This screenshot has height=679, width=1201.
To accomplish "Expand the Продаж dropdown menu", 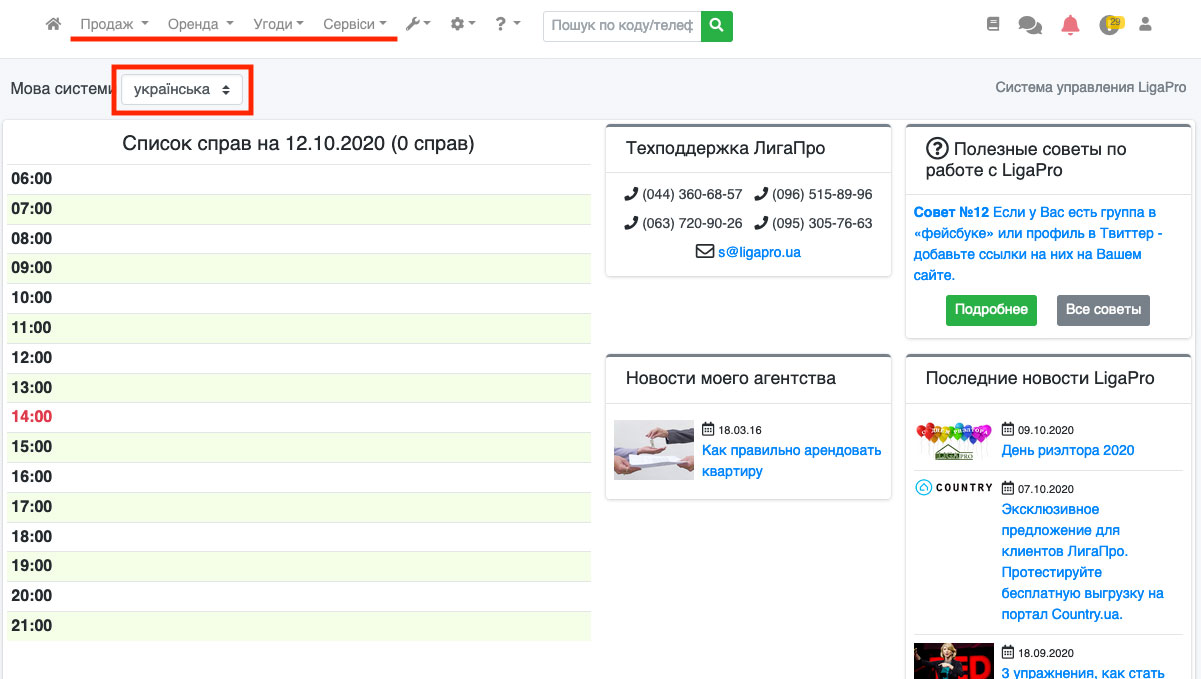I will click(114, 25).
